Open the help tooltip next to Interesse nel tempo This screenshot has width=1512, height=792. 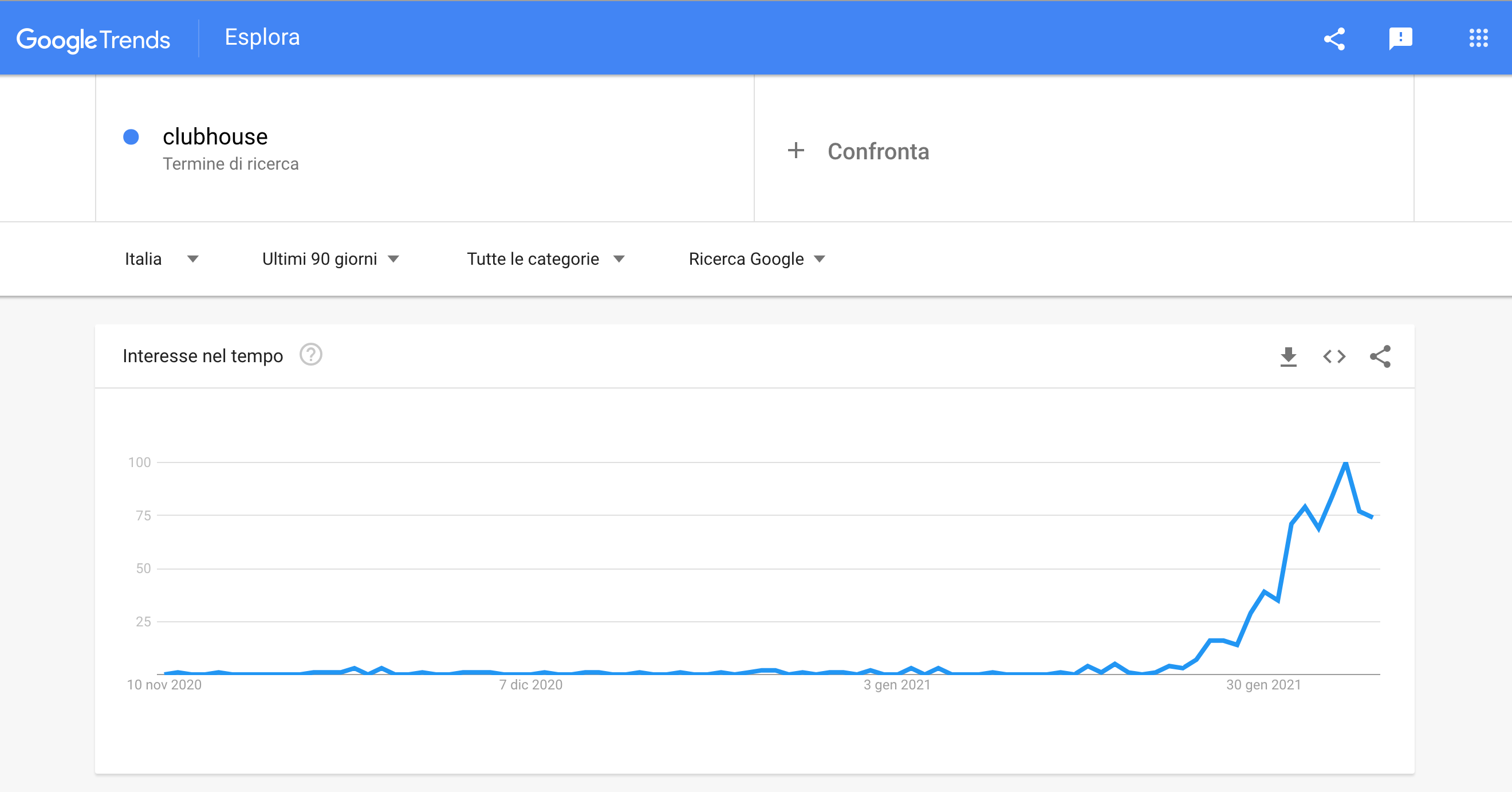point(311,355)
